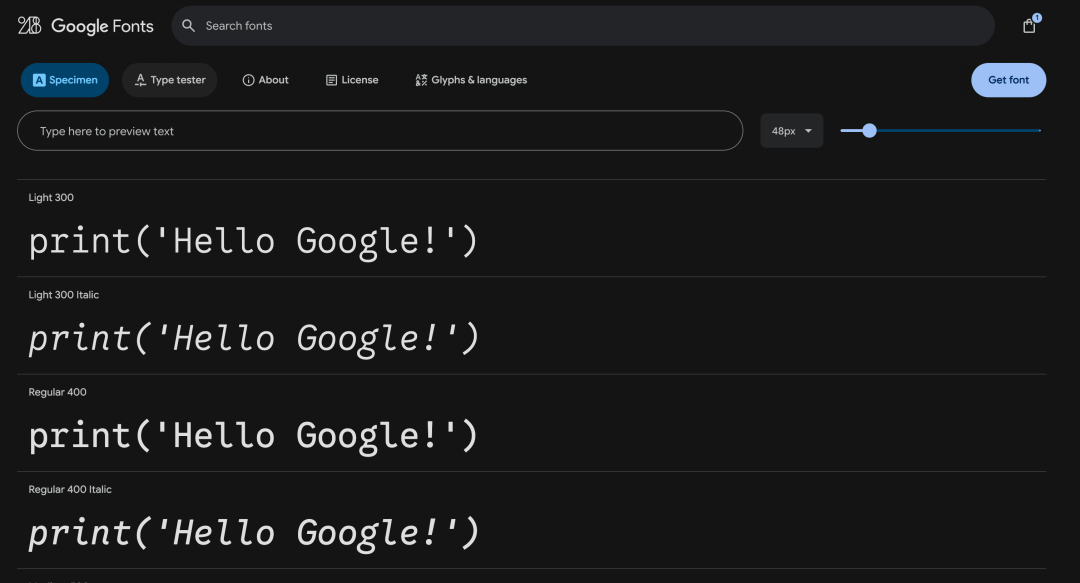Click the search magnifier icon
The height and width of the screenshot is (583, 1080).
point(189,26)
